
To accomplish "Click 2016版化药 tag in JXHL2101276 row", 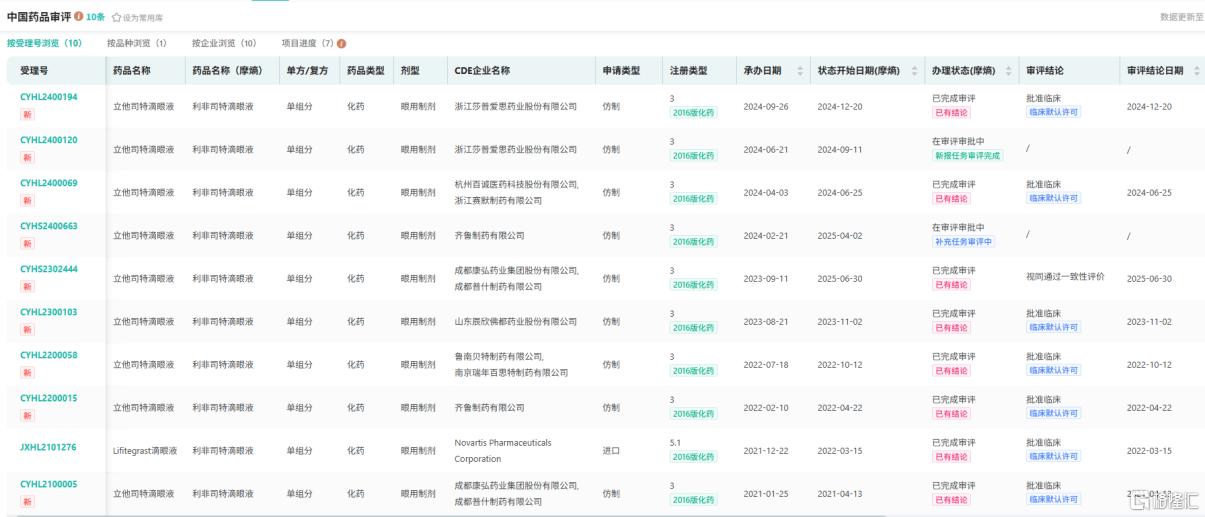I will (x=693, y=457).
